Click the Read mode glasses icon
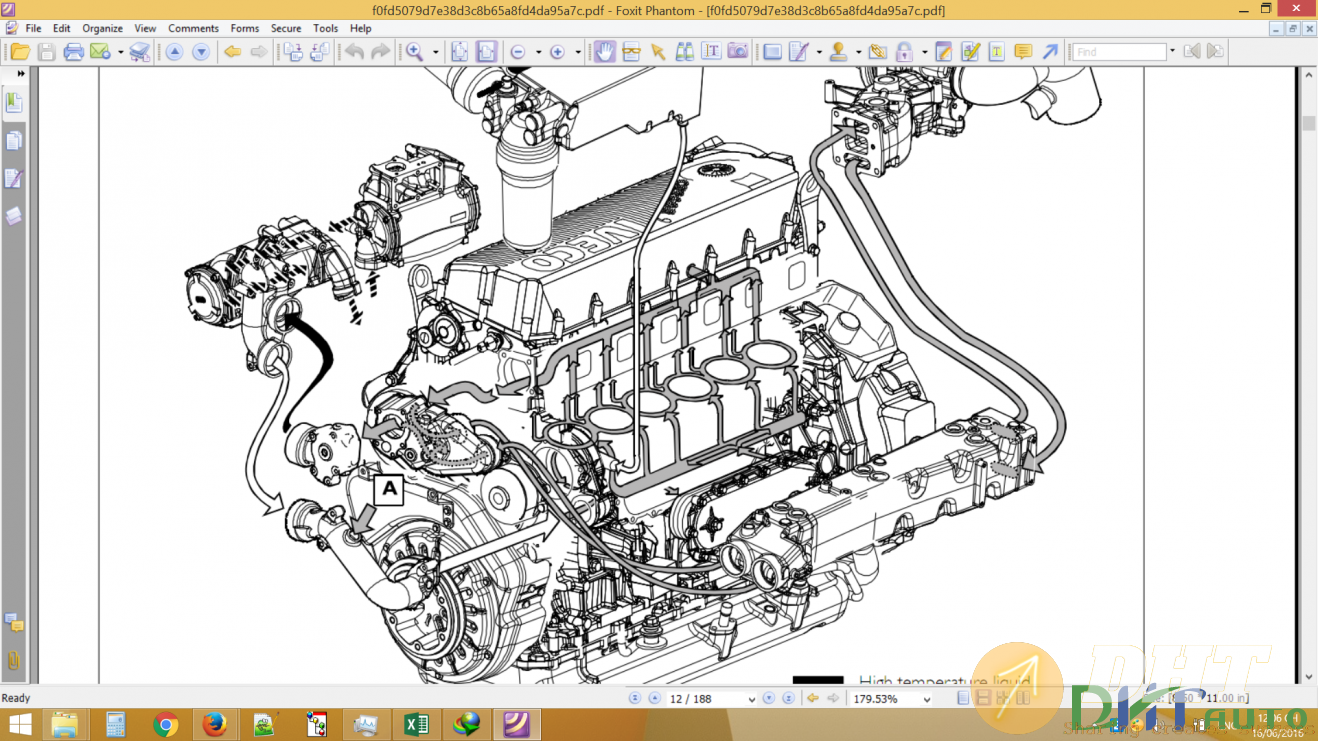 (x=631, y=52)
